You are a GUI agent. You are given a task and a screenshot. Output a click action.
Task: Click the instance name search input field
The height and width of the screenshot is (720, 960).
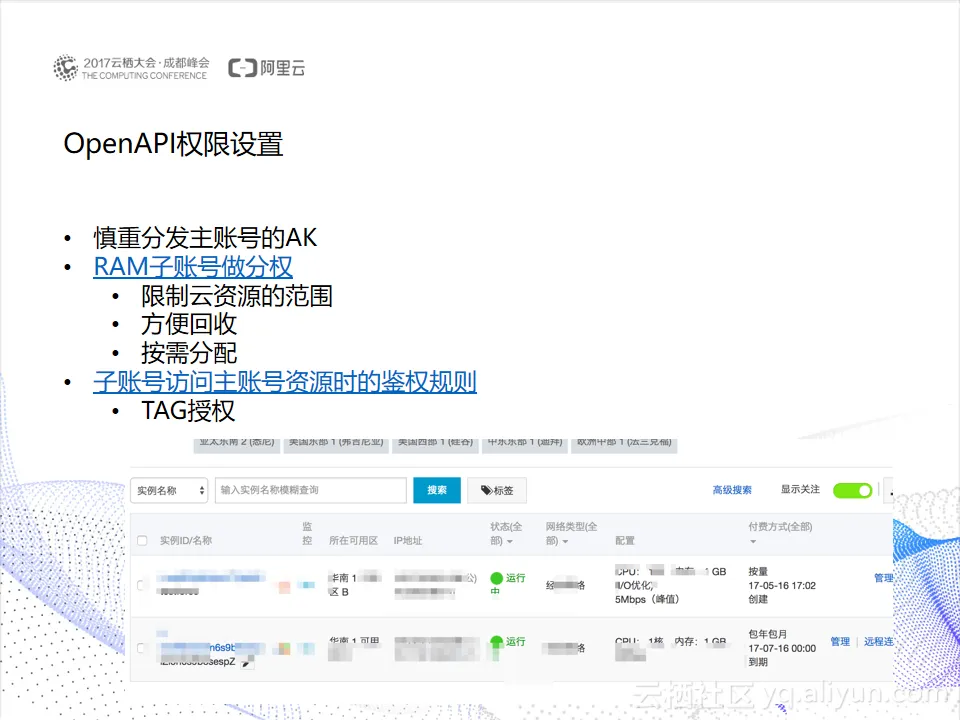(x=310, y=490)
